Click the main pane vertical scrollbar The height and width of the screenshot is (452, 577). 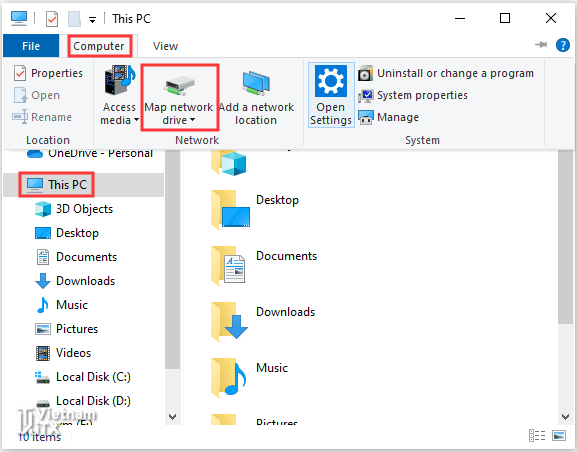565,237
